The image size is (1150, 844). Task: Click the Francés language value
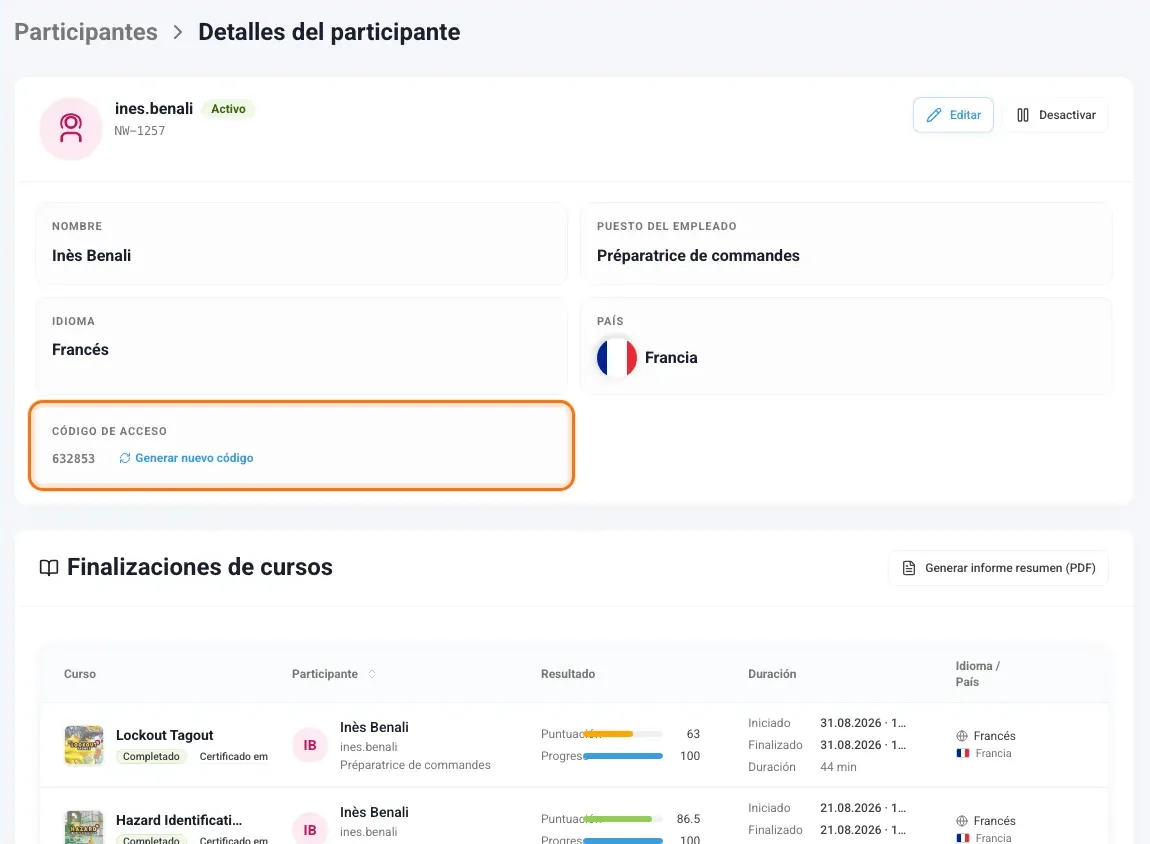(80, 350)
